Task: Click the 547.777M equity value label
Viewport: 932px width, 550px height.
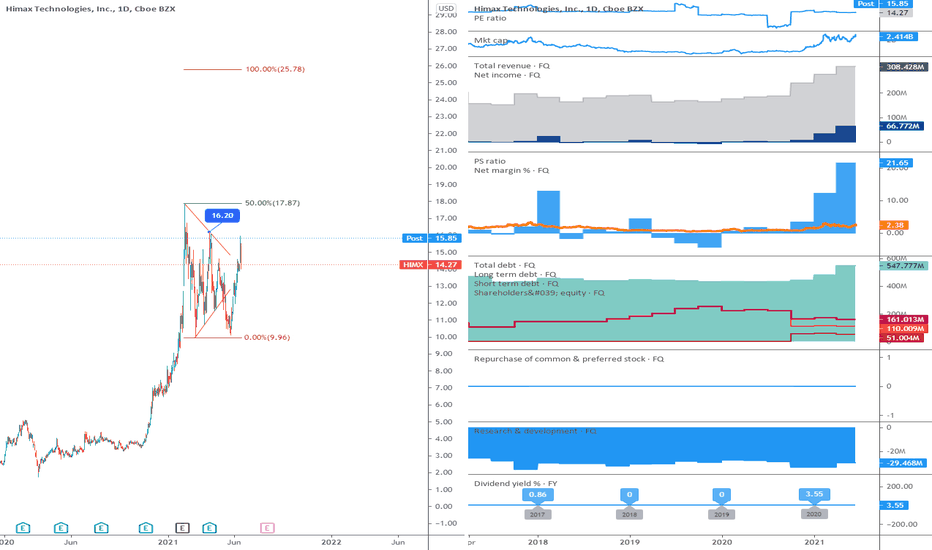Action: pos(902,266)
